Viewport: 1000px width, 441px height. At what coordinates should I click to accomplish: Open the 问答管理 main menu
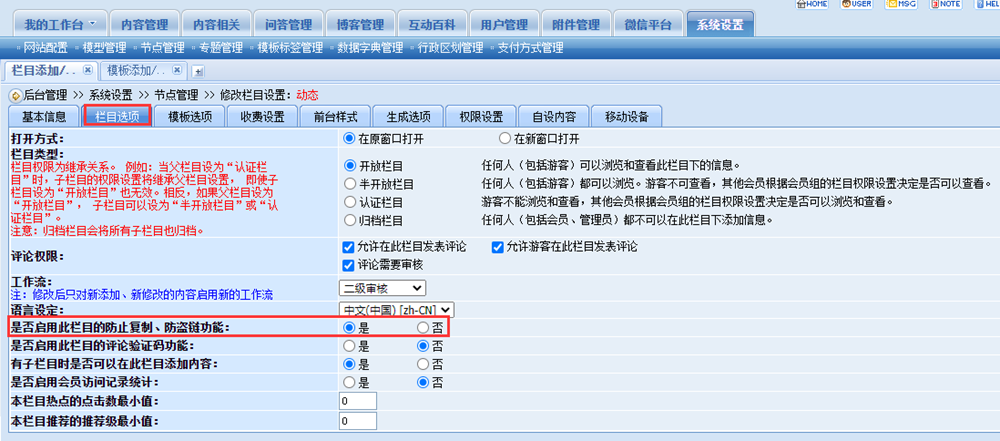pyautogui.click(x=288, y=25)
